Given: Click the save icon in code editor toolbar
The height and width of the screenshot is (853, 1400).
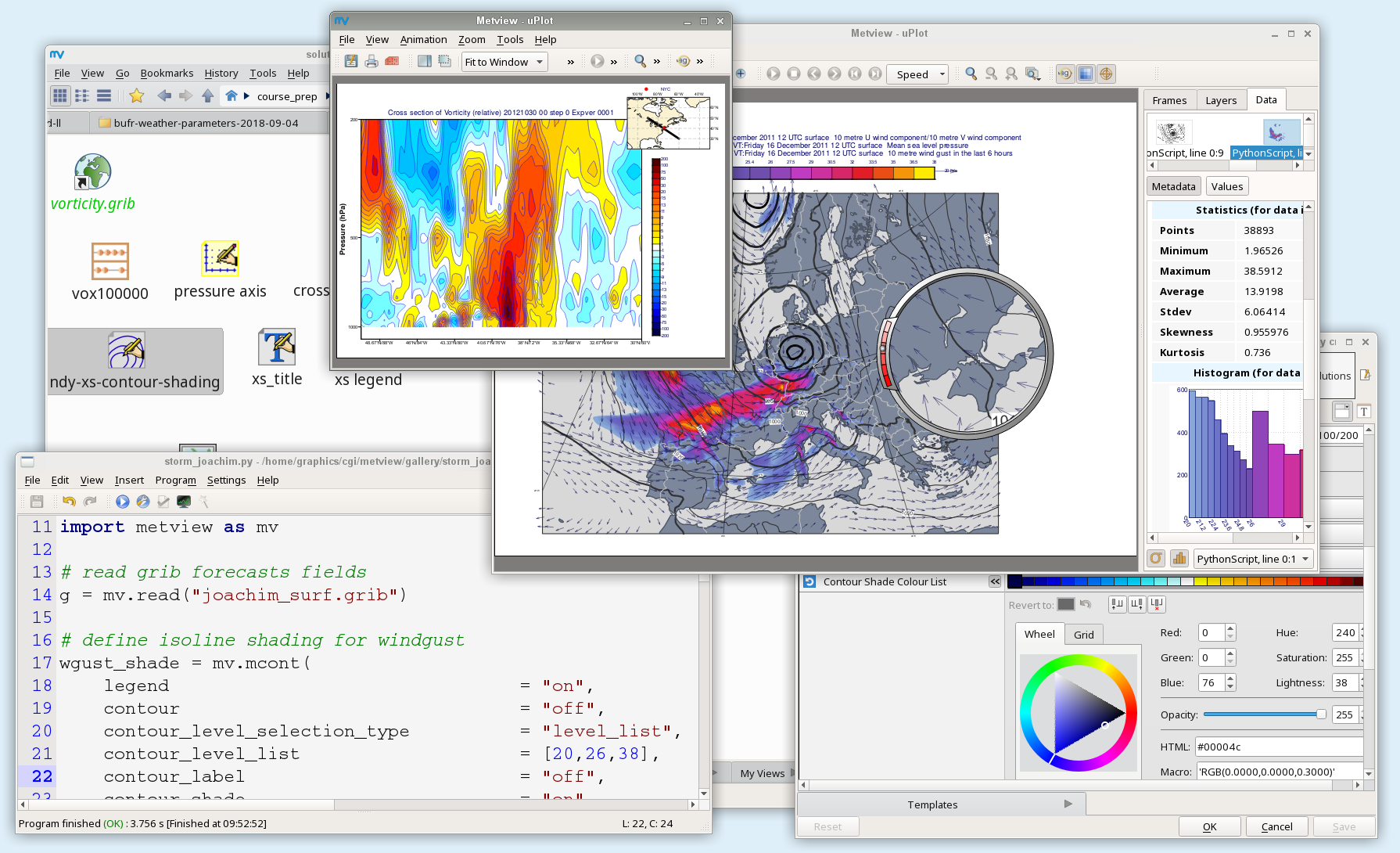Looking at the screenshot, I should click(37, 502).
